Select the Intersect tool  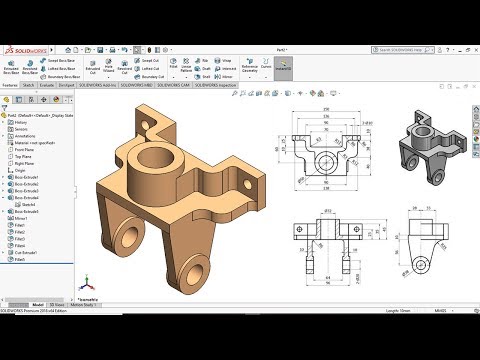tap(225, 69)
